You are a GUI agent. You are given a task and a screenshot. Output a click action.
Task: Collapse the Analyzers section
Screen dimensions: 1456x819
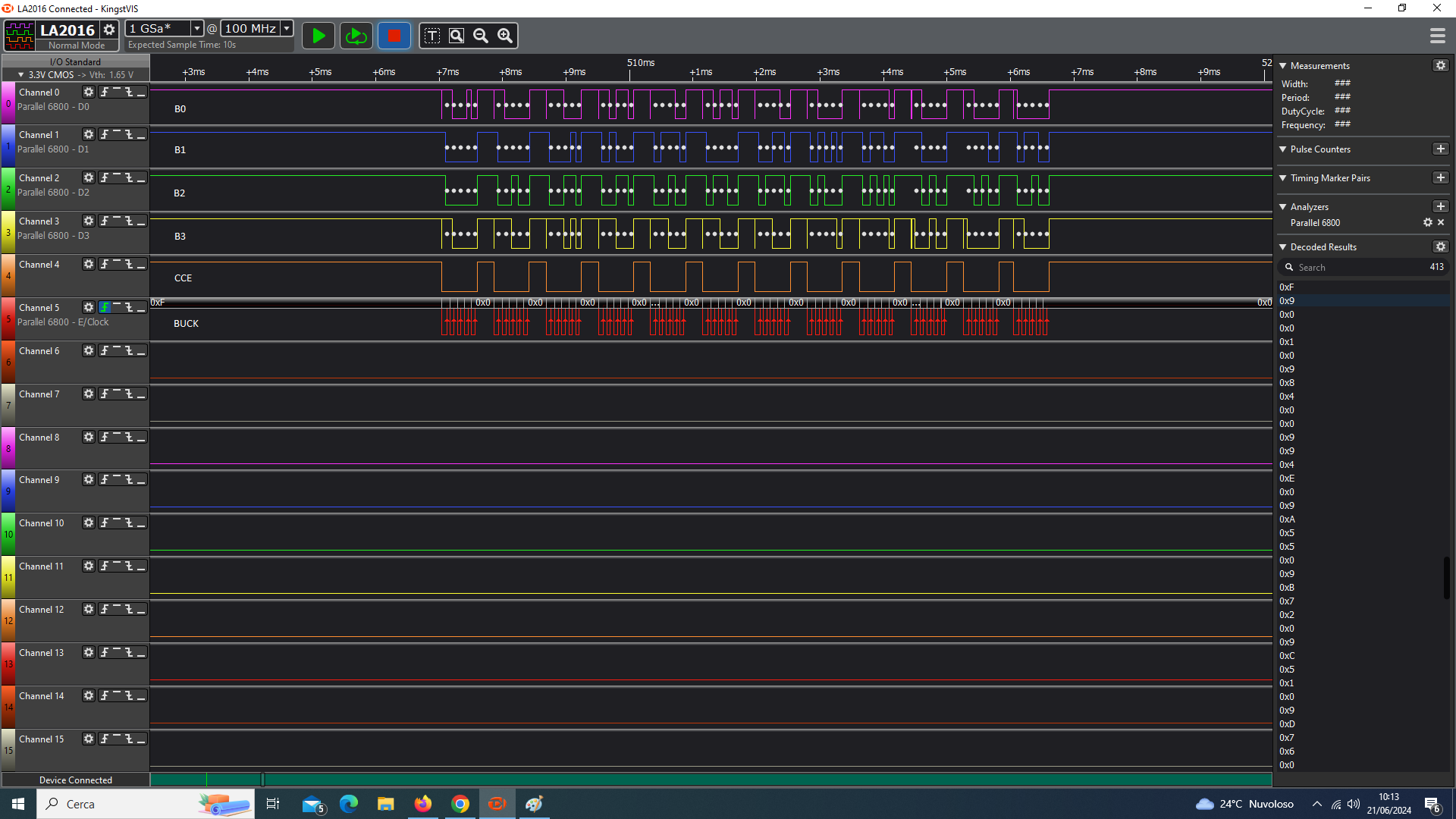coord(1283,207)
